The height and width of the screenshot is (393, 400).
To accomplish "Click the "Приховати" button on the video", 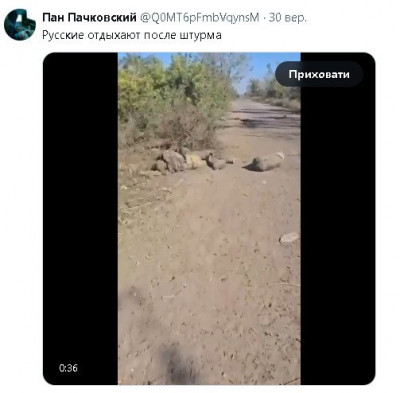I will pos(319,74).
